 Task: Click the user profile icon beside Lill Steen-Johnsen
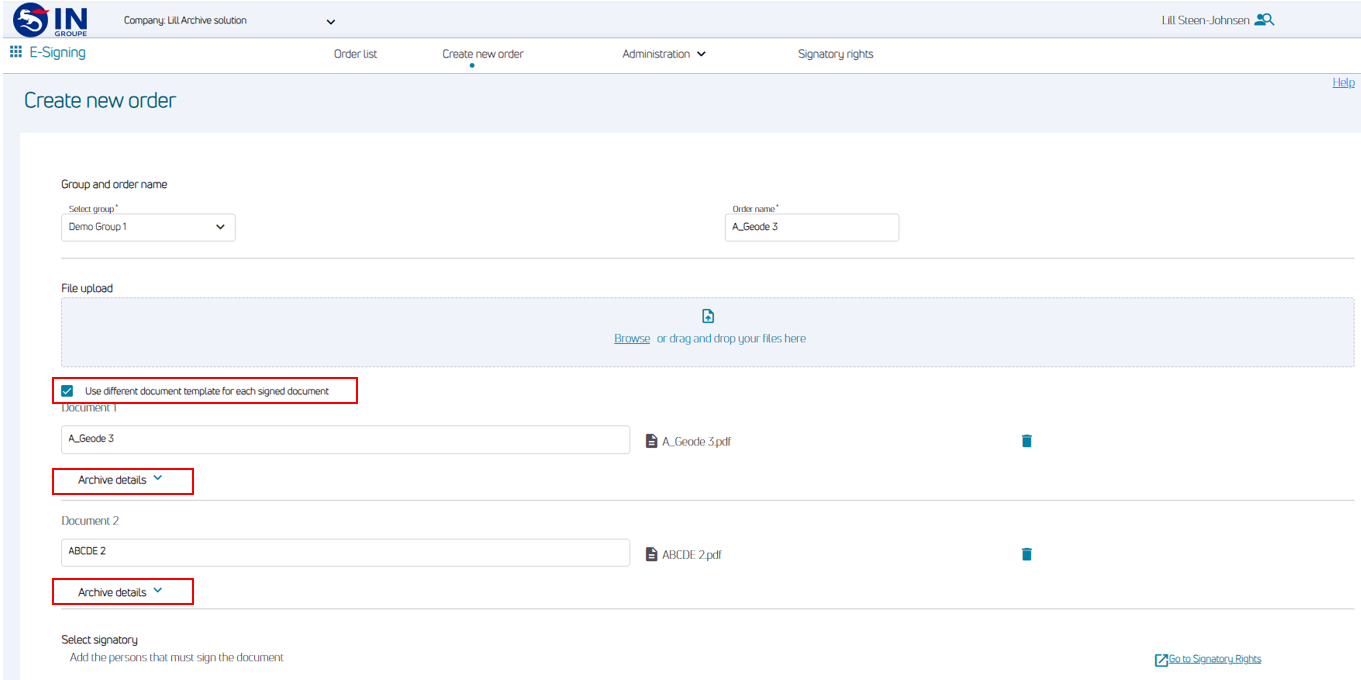pos(1264,20)
